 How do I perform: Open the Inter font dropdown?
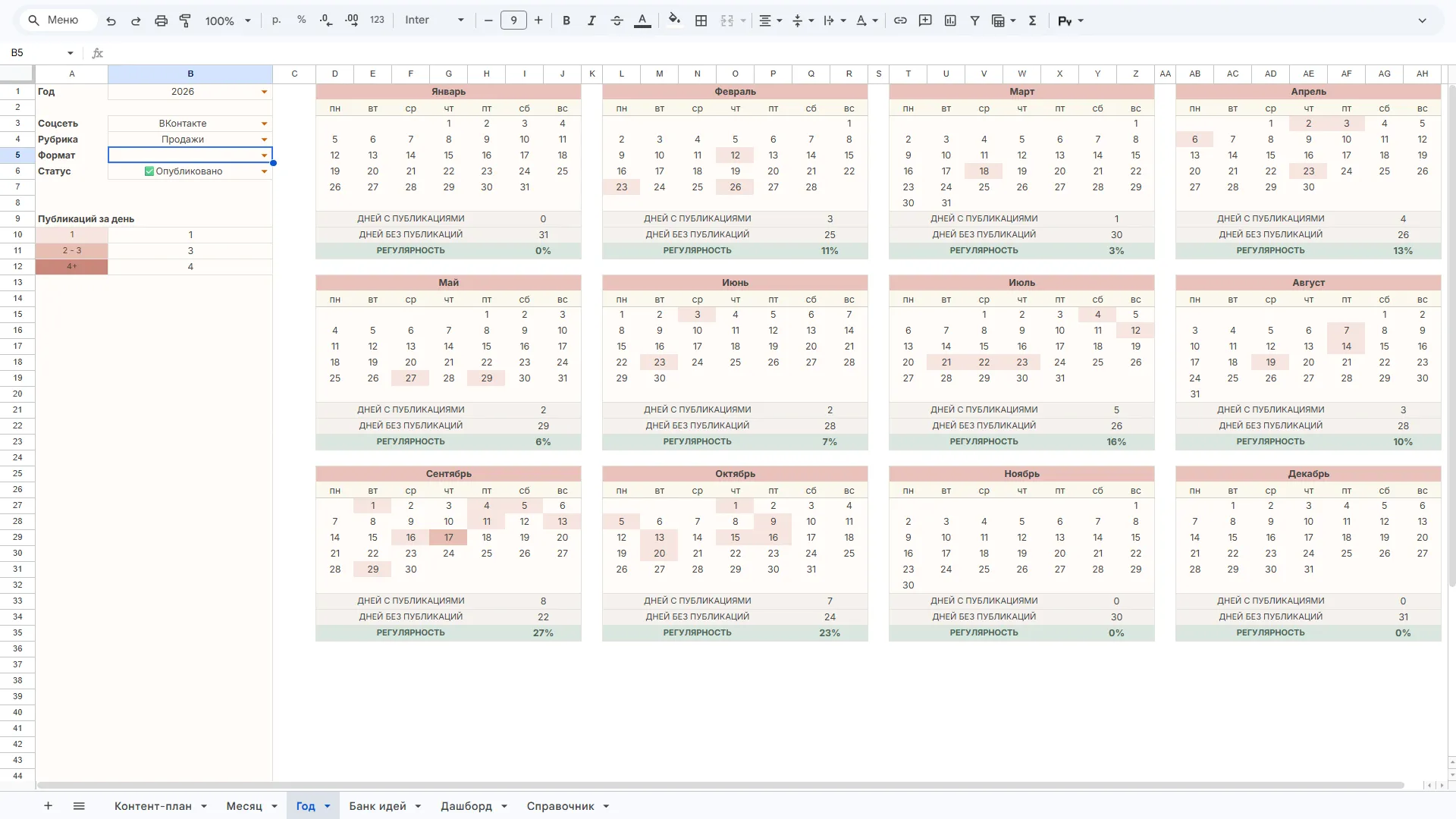click(x=434, y=20)
